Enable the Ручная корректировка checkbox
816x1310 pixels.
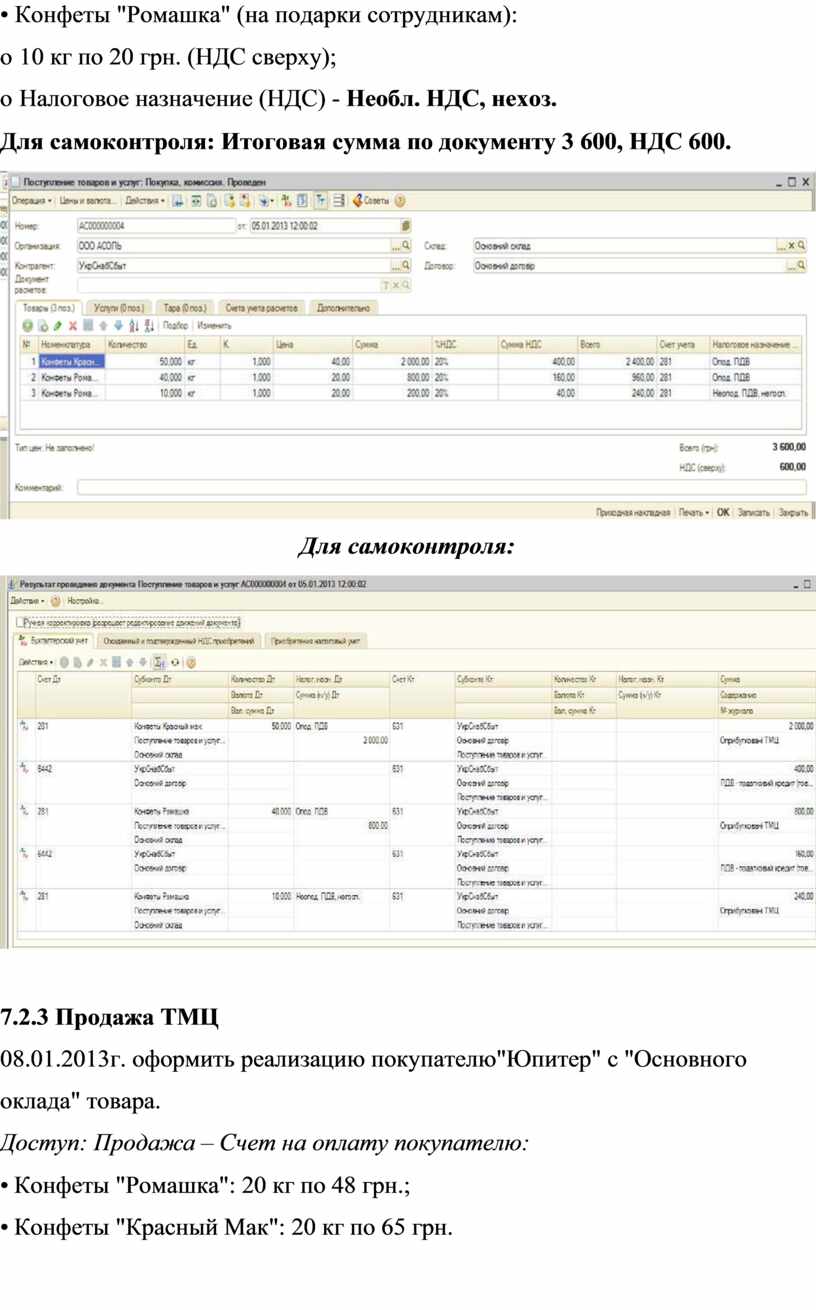[20, 621]
